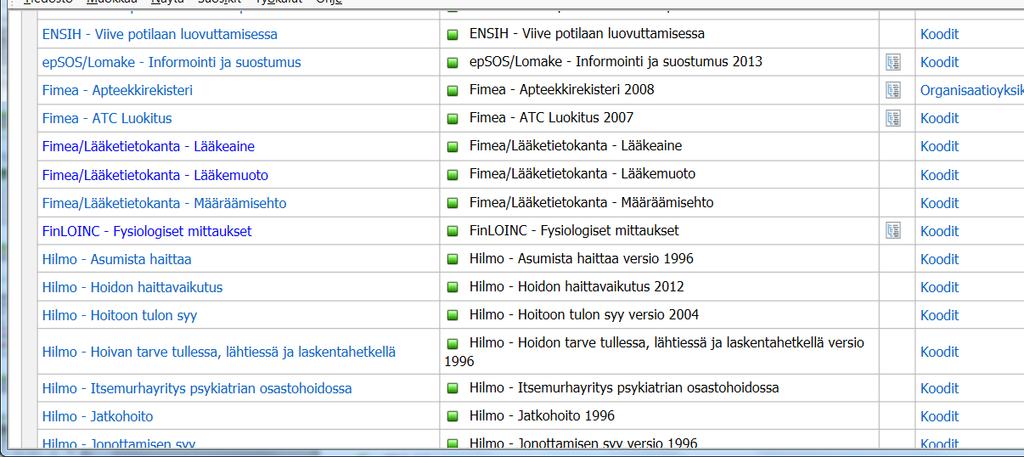This screenshot has width=1024, height=457.
Task: Click Koodit in Fimea - ATC Luokitus row
Action: click(x=939, y=118)
